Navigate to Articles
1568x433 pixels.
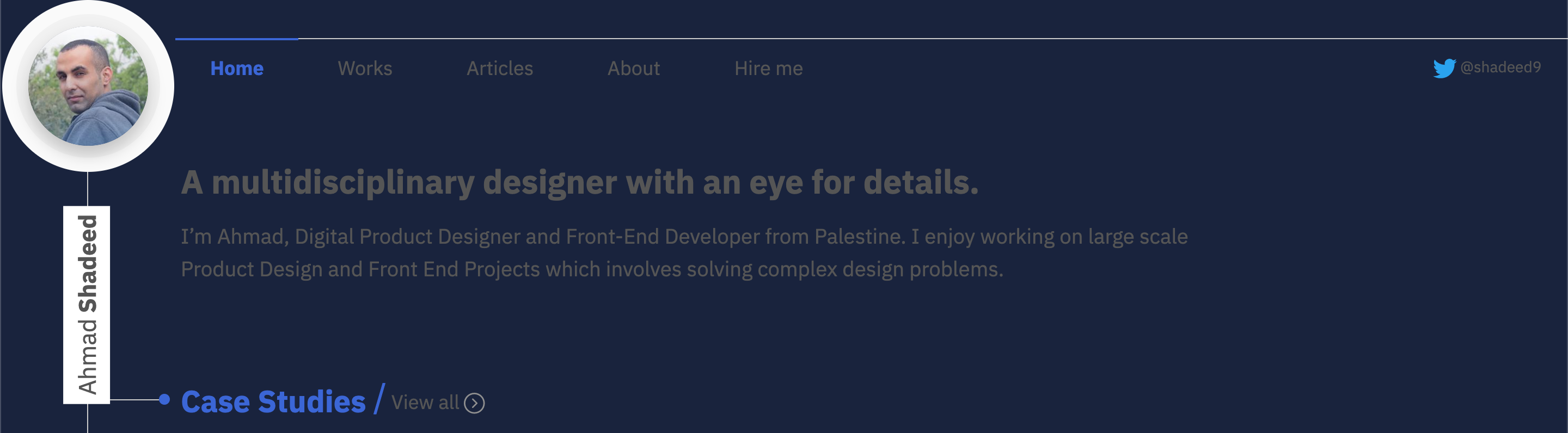pyautogui.click(x=500, y=68)
